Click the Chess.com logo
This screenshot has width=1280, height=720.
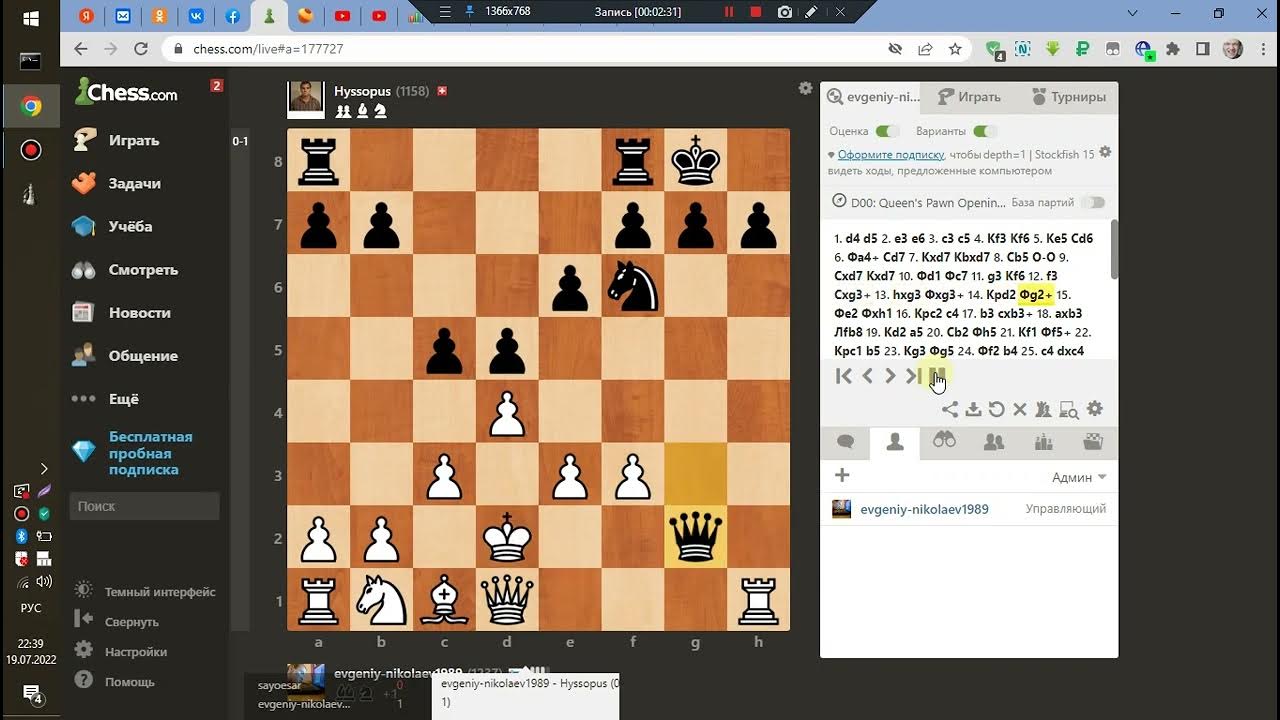point(126,92)
